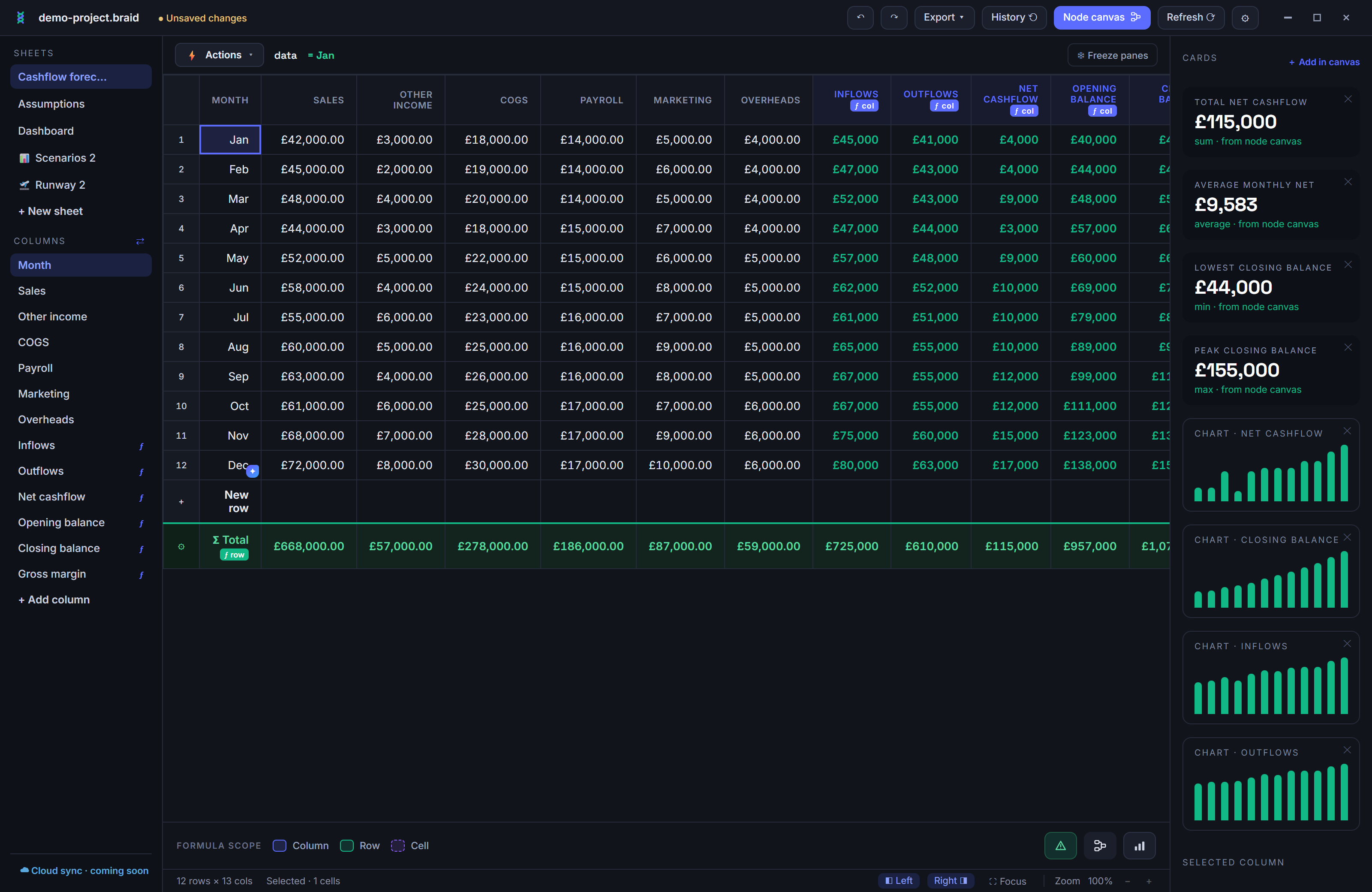
Task: Click + Add column
Action: tap(54, 600)
